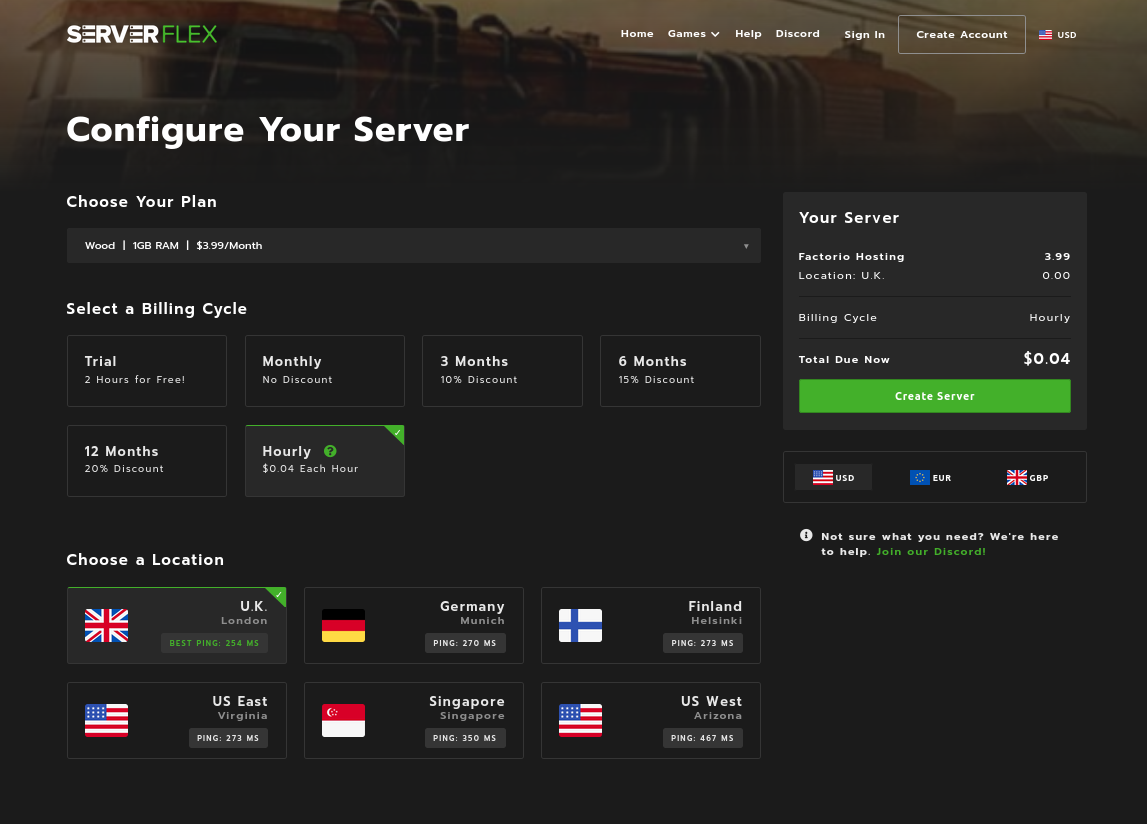Open the Games menu
The width and height of the screenshot is (1147, 824).
pos(693,33)
